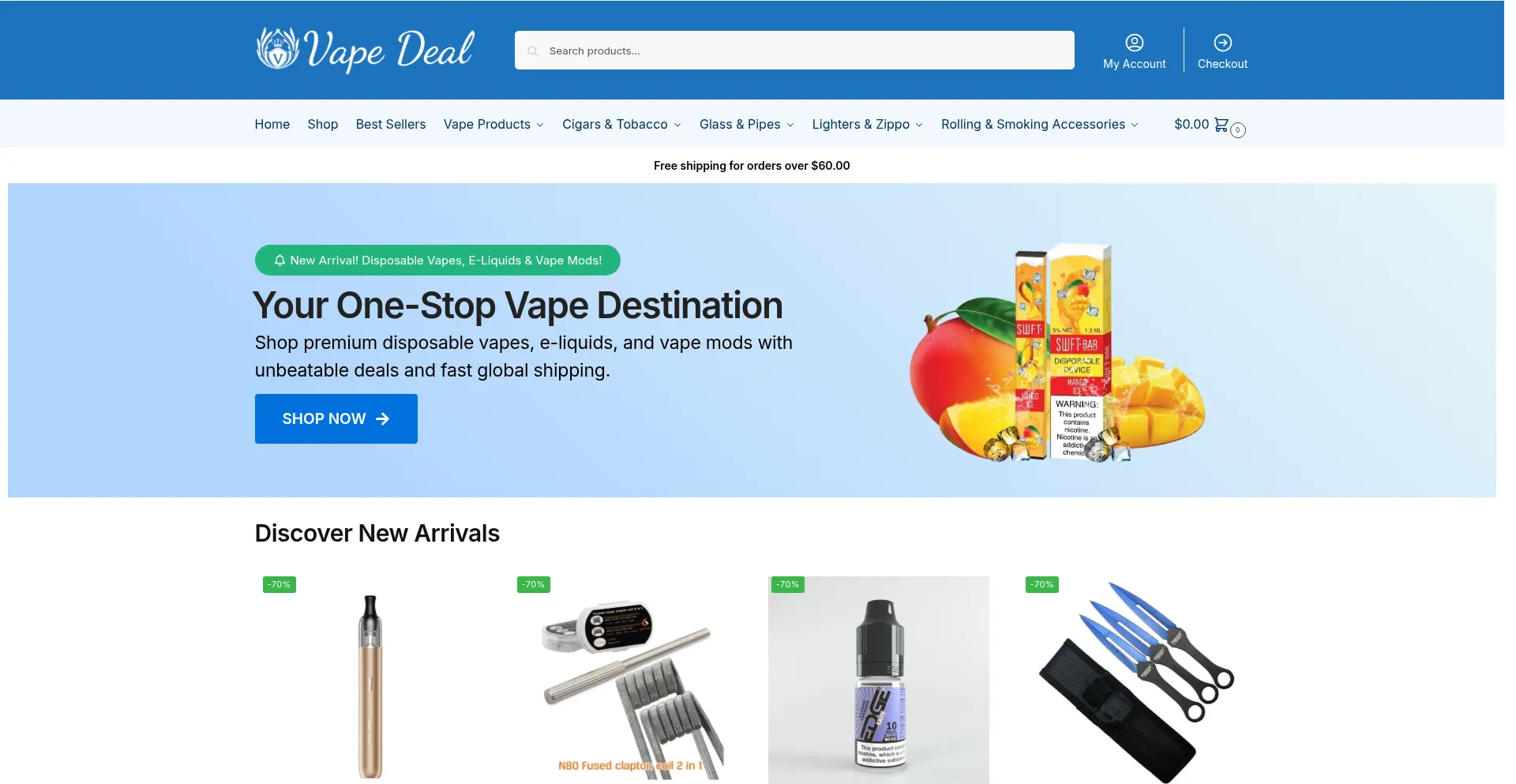Focus the Search products field
The width and height of the screenshot is (1516, 784).
coord(794,51)
